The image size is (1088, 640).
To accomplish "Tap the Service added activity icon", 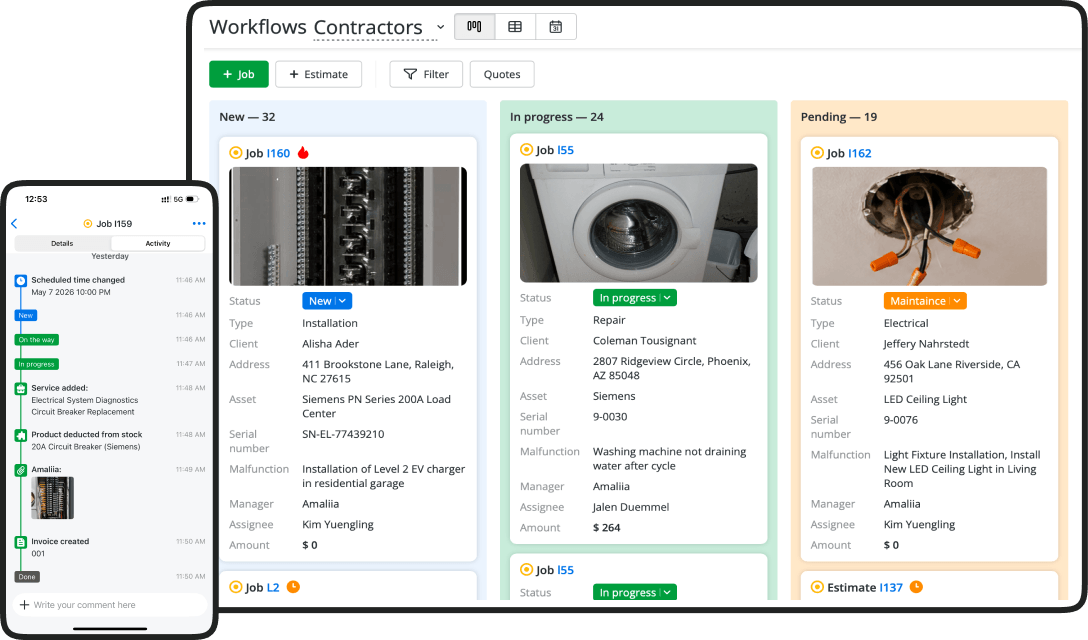I will (x=21, y=389).
